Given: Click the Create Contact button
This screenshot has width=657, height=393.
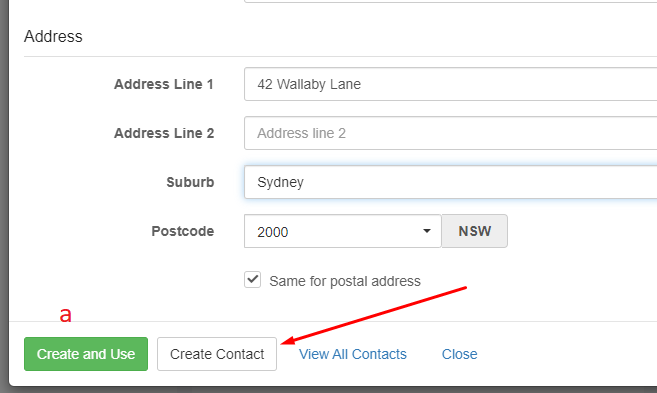Looking at the screenshot, I should point(217,354).
